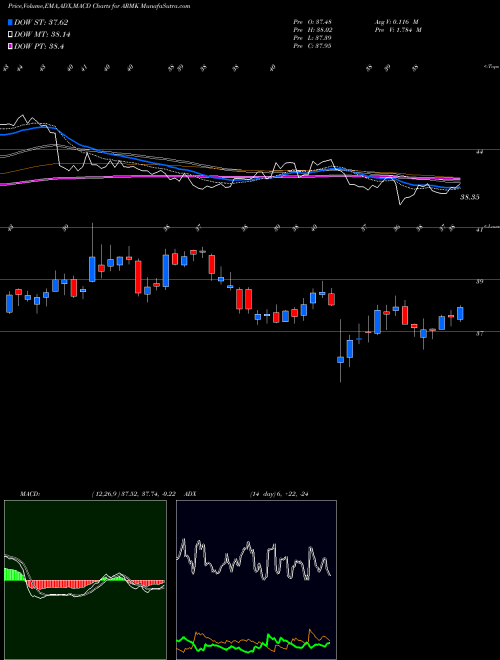
Task: Click the 38.35 EMA end value label
Action: [470, 197]
